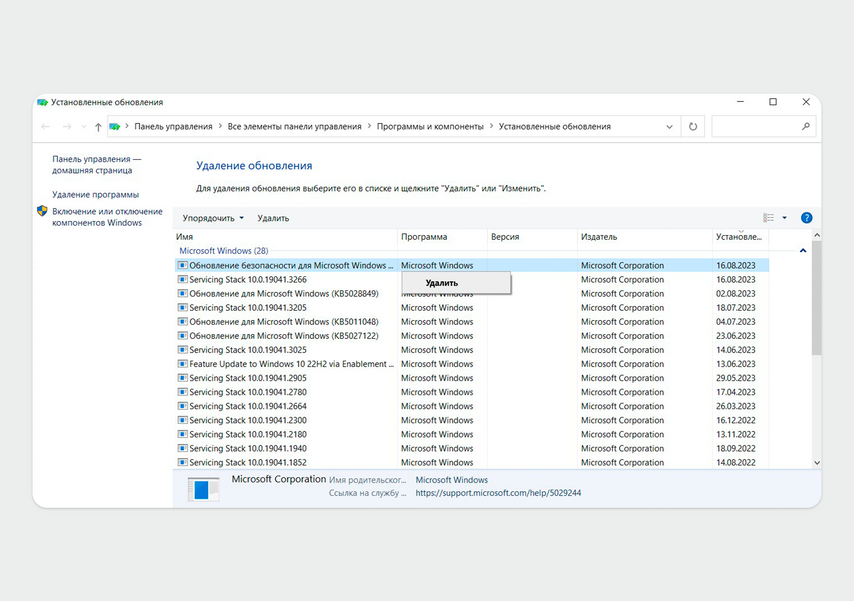Open breadcrumb chevron after Программы и компоненты
This screenshot has height=601, width=854.
(491, 126)
